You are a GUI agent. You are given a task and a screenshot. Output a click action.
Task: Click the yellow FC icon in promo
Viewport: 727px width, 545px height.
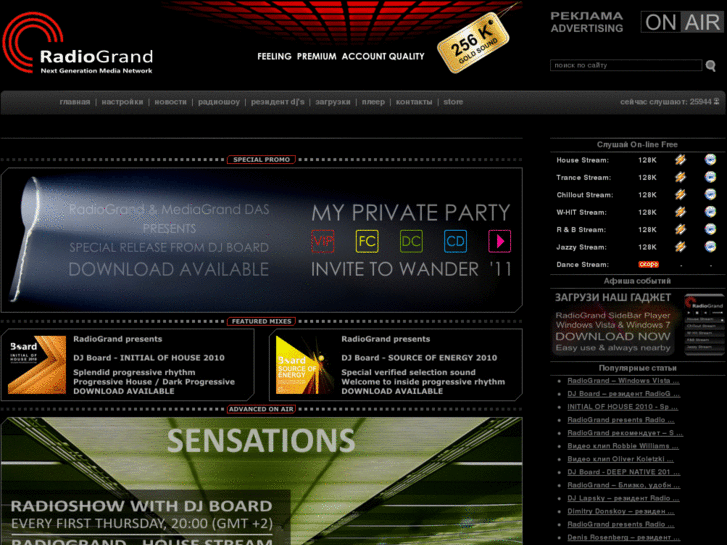[367, 241]
